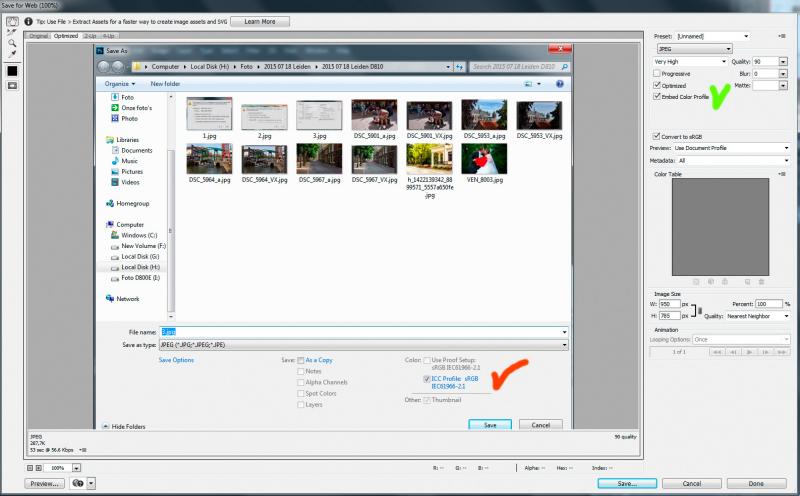Click the Save Options link
Image resolution: width=800 pixels, height=496 pixels.
176,360
